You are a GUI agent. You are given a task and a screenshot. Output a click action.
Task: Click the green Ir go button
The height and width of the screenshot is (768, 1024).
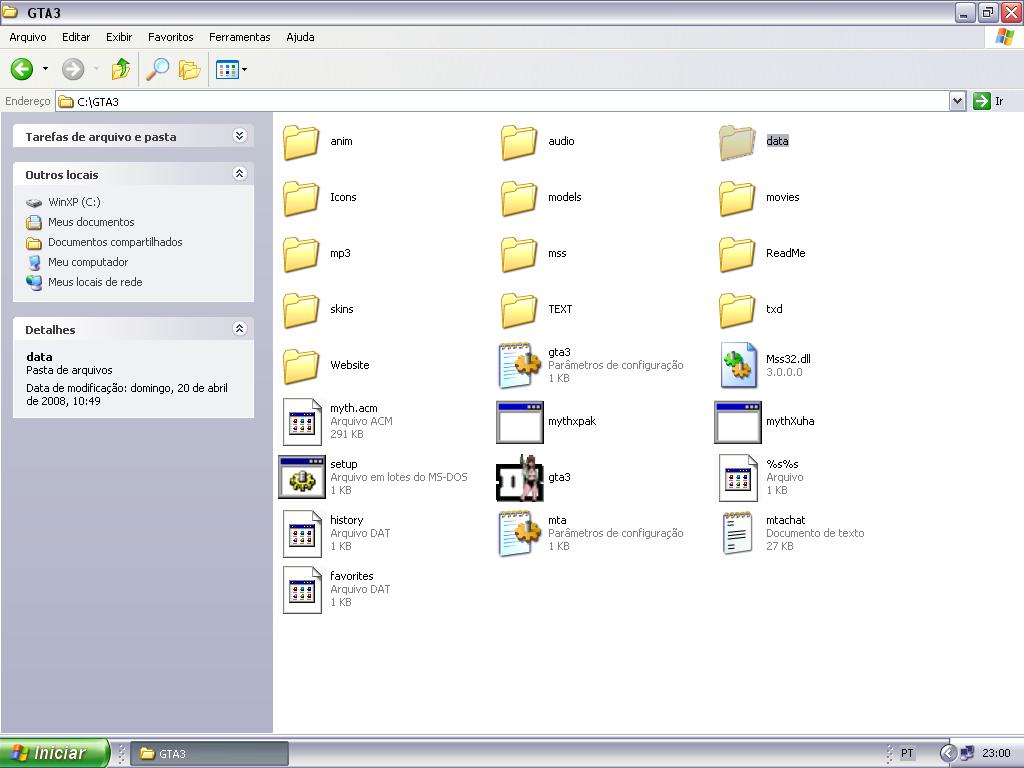[989, 101]
